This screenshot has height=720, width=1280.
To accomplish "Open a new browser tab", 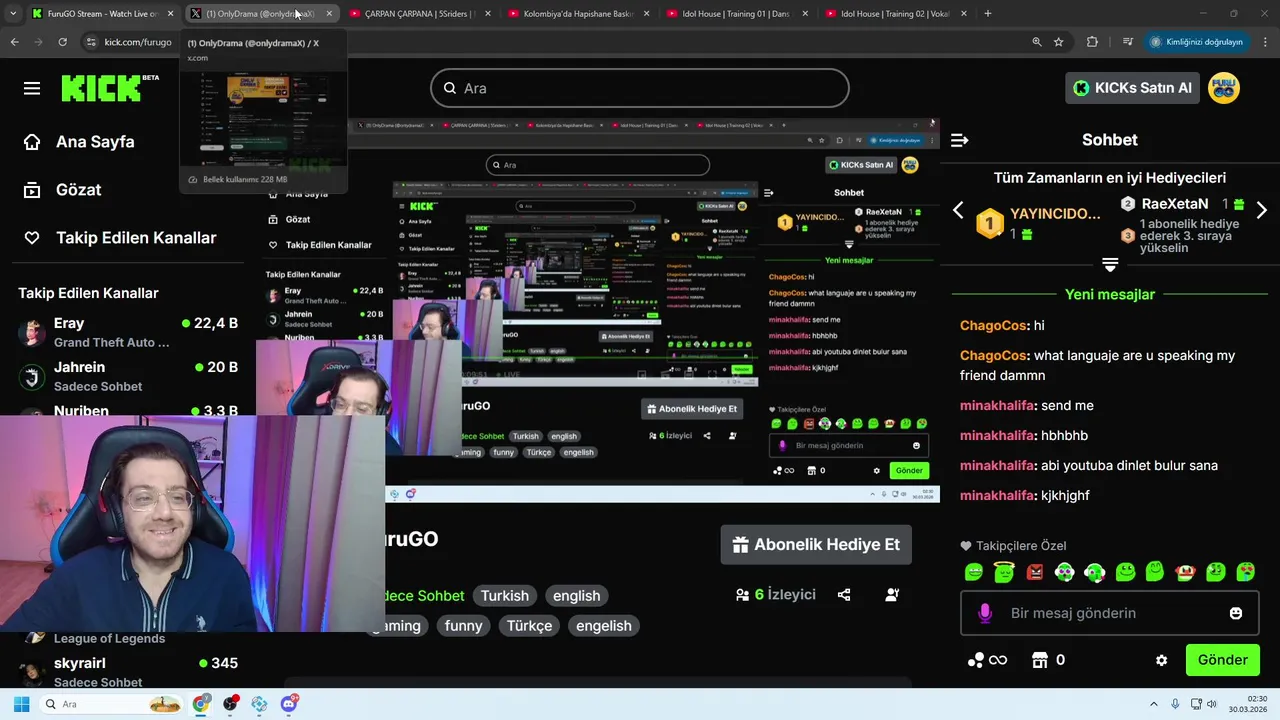I will [x=987, y=13].
